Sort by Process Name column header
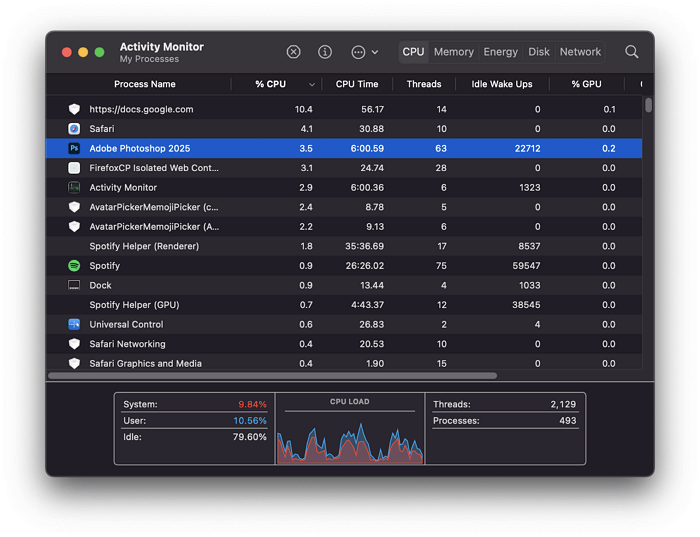 (x=145, y=84)
